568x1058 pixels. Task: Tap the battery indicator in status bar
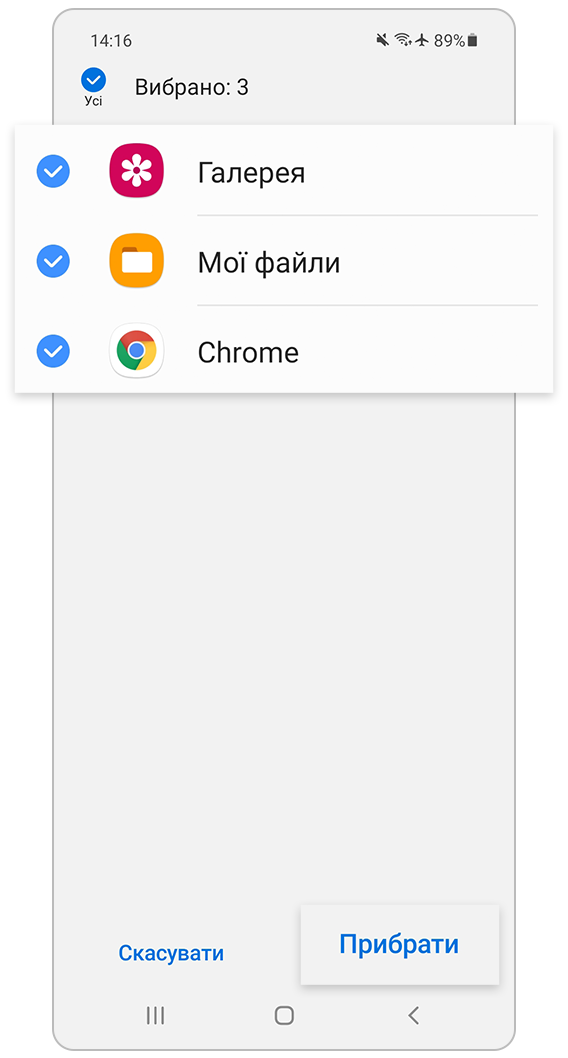pyautogui.click(x=472, y=41)
